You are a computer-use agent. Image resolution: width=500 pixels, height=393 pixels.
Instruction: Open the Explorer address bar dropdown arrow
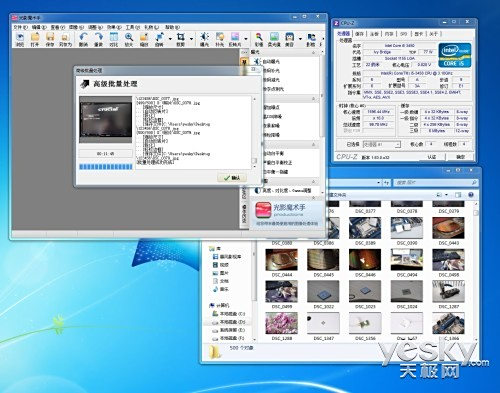[378, 183]
